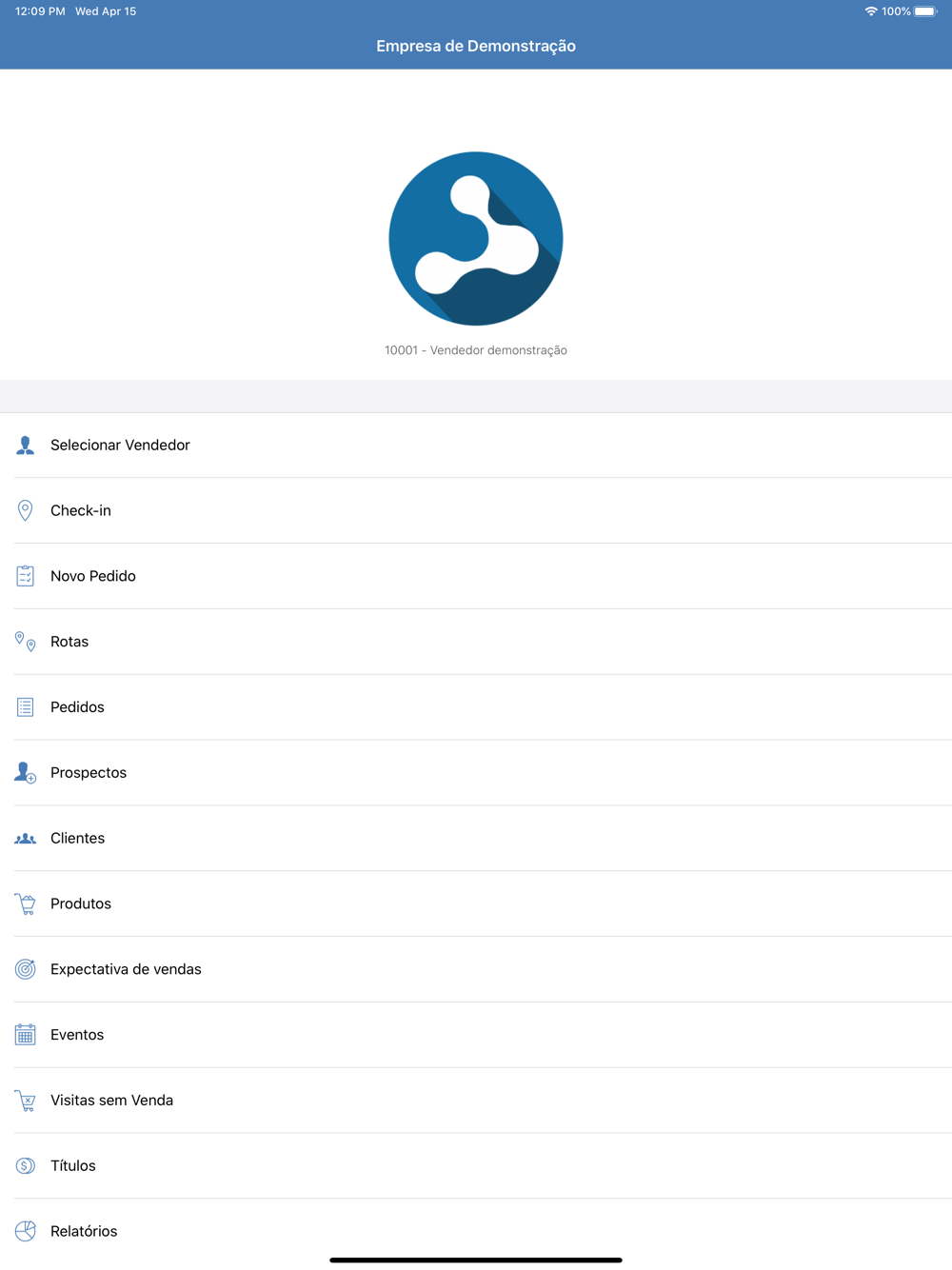The height and width of the screenshot is (1270, 952).
Task: Tap the coin icon for Títulos
Action: pos(26,1165)
